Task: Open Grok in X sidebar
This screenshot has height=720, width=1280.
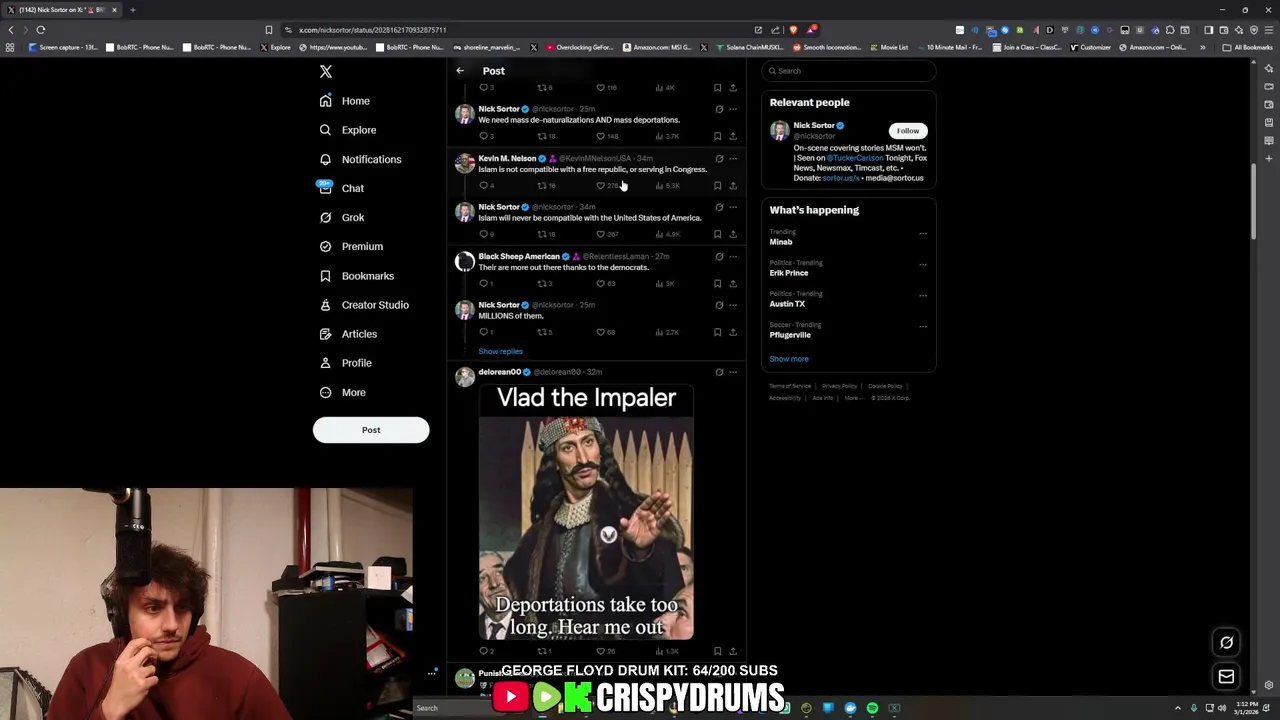Action: [x=341, y=217]
